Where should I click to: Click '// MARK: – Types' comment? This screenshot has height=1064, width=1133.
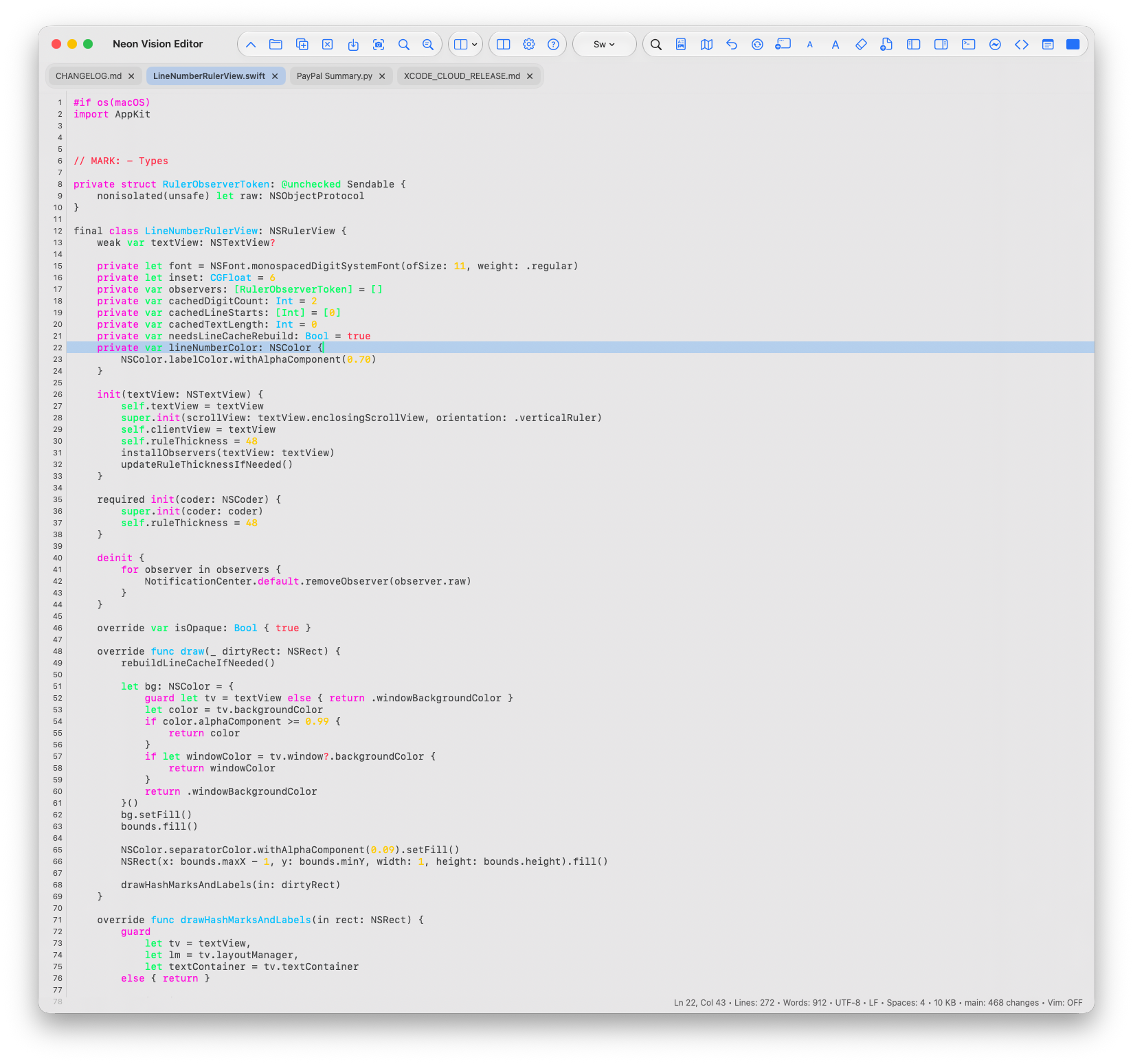pos(121,161)
